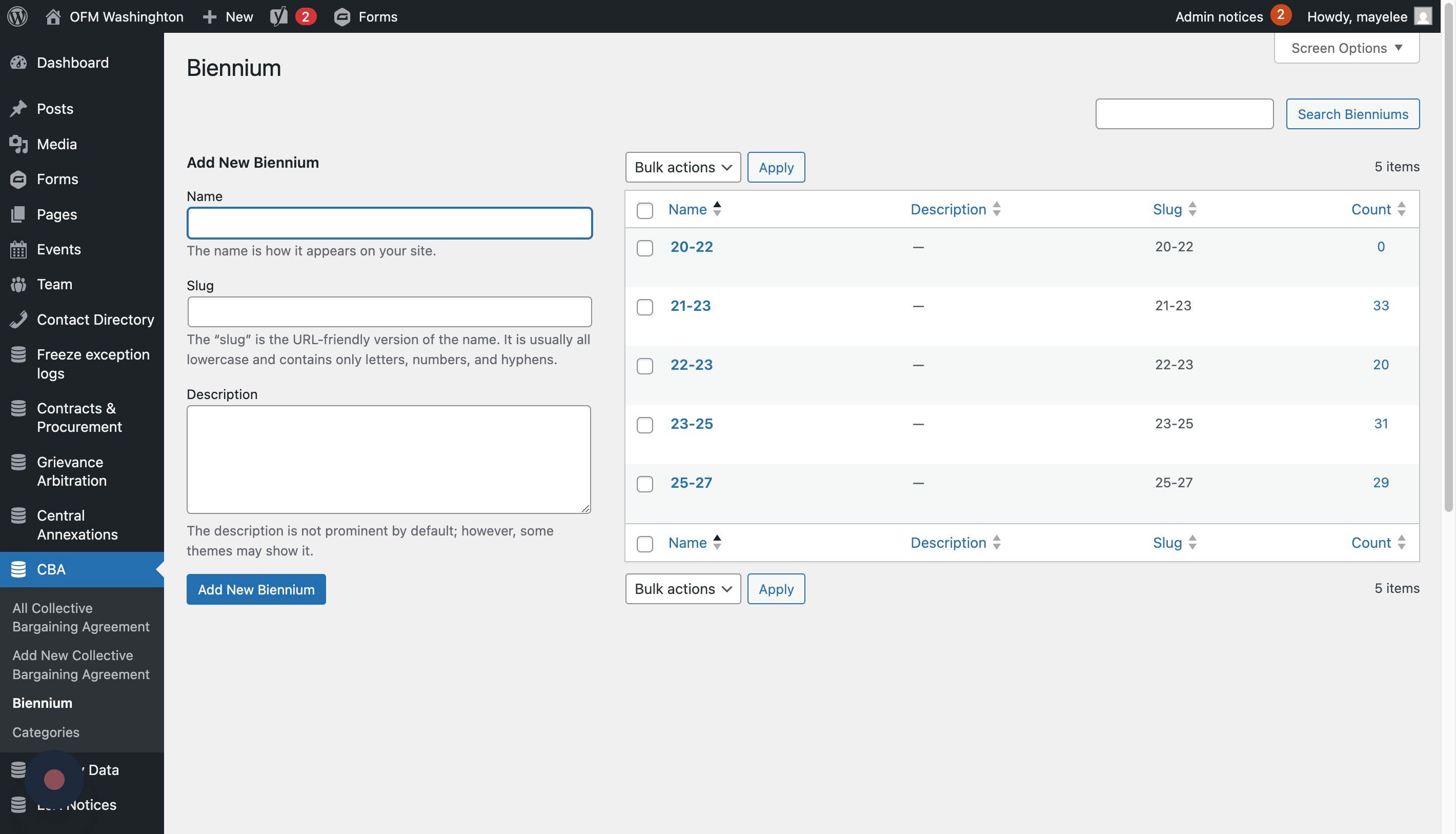Click the Media icon in sidebar

[18, 144]
